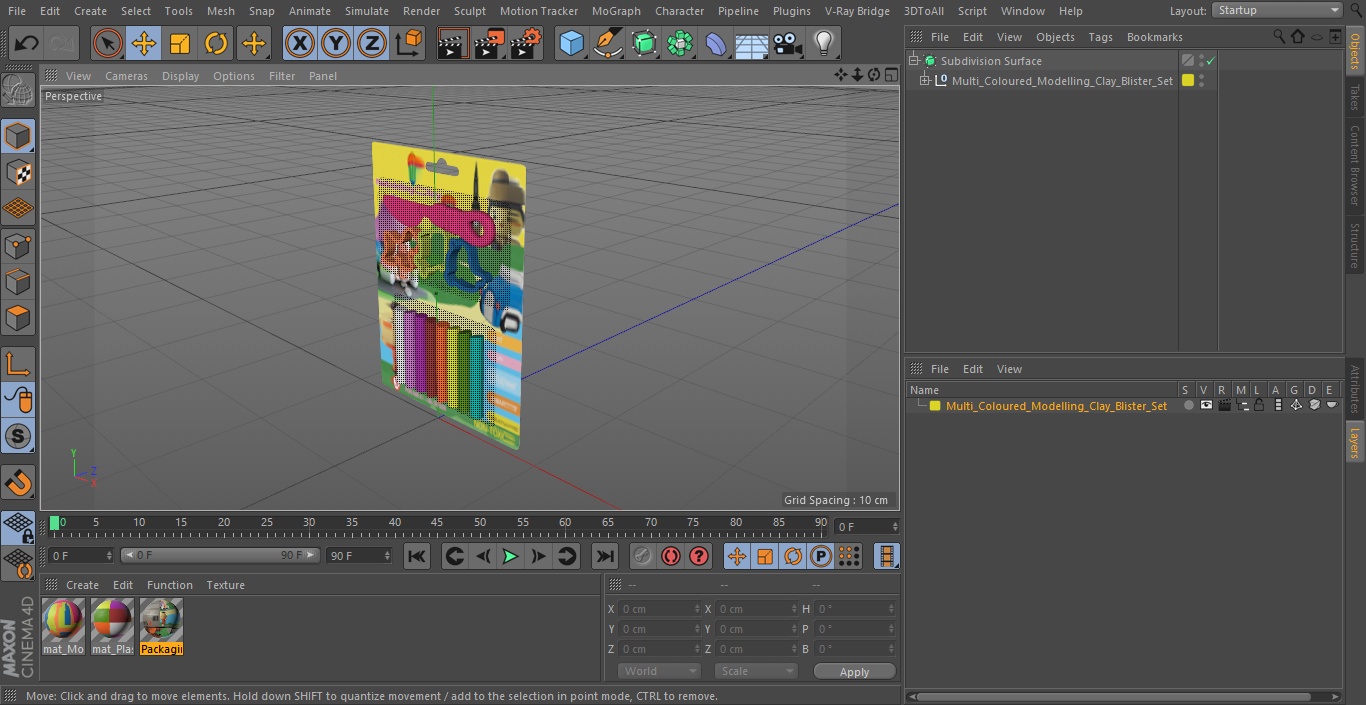Image resolution: width=1366 pixels, height=705 pixels.
Task: Activate the Scale tool
Action: point(180,43)
